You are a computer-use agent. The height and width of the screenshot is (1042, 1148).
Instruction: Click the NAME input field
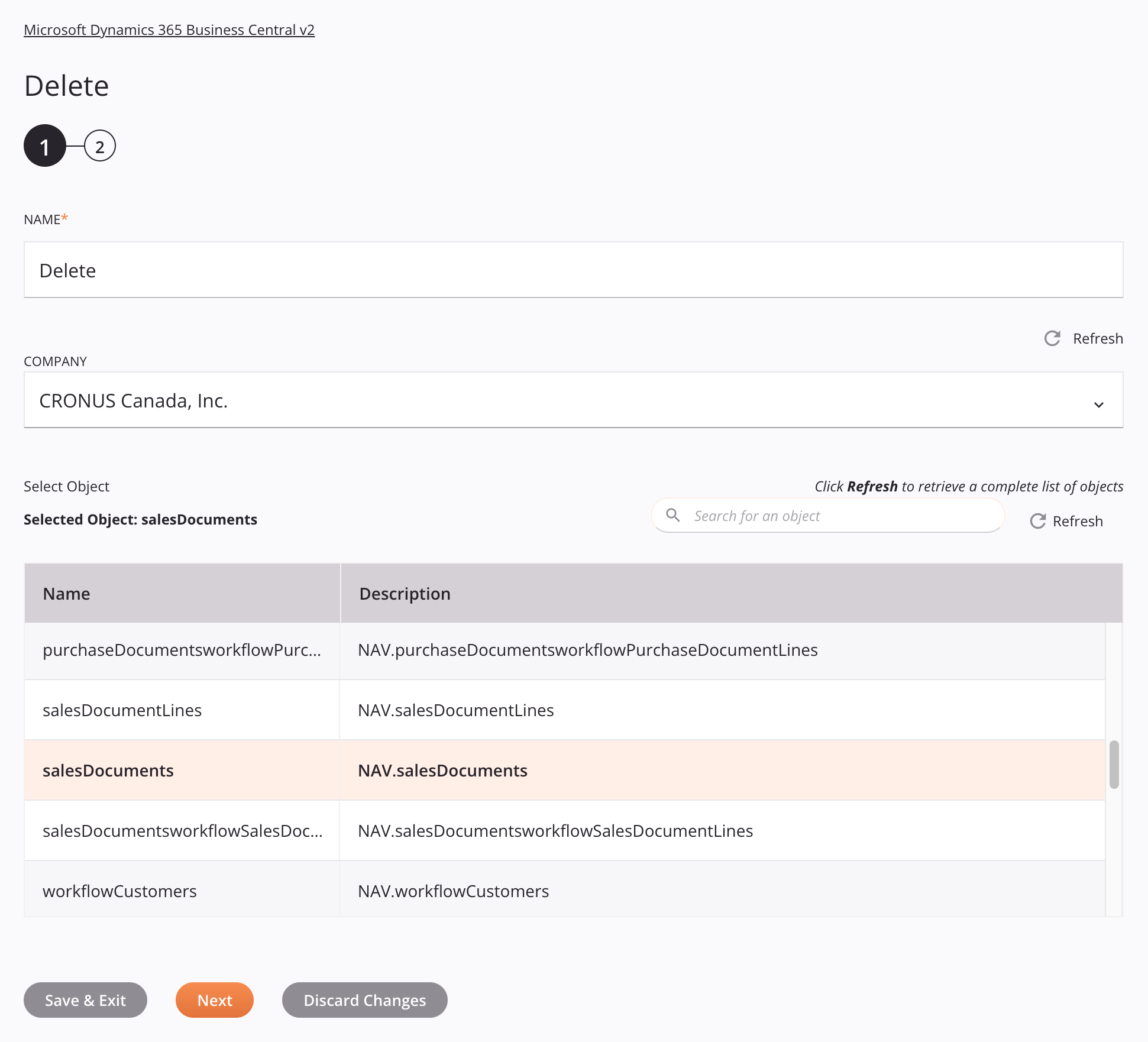click(574, 269)
